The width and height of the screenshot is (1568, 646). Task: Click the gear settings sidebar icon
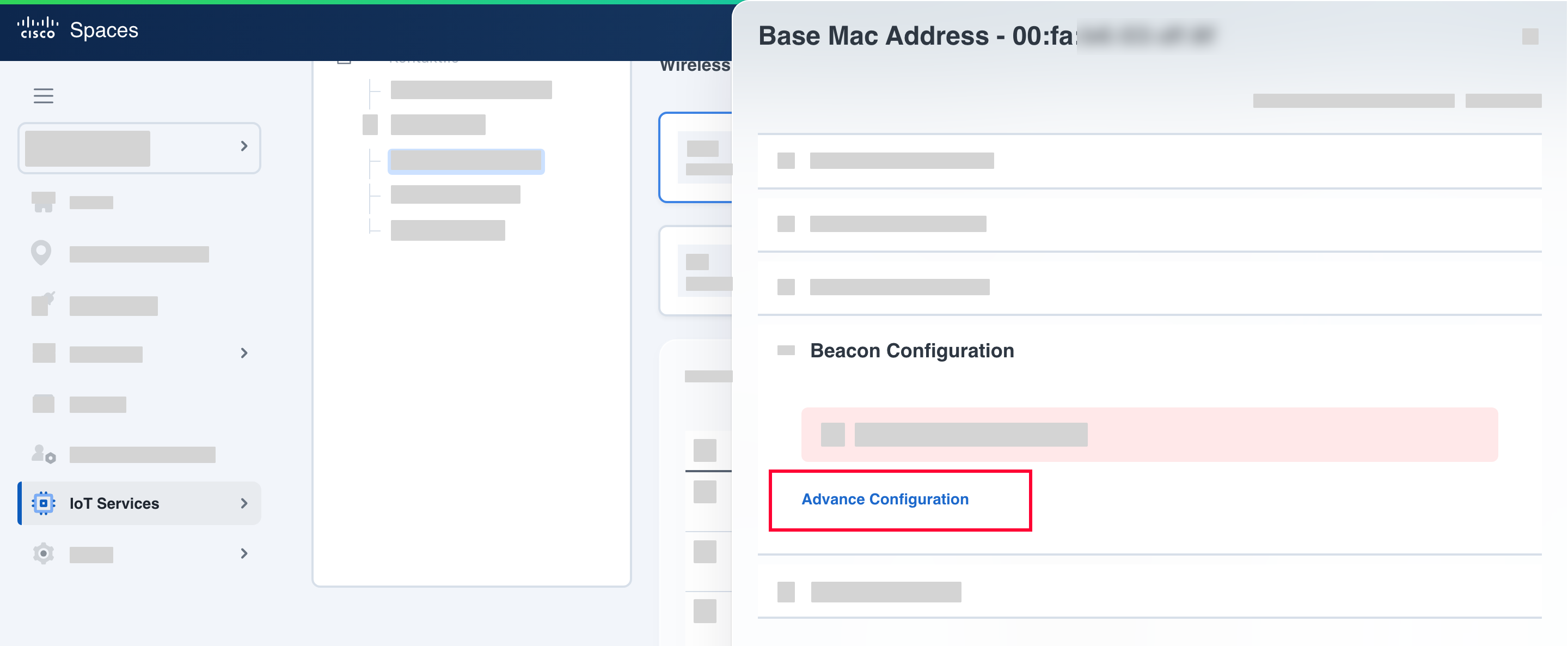coord(43,553)
